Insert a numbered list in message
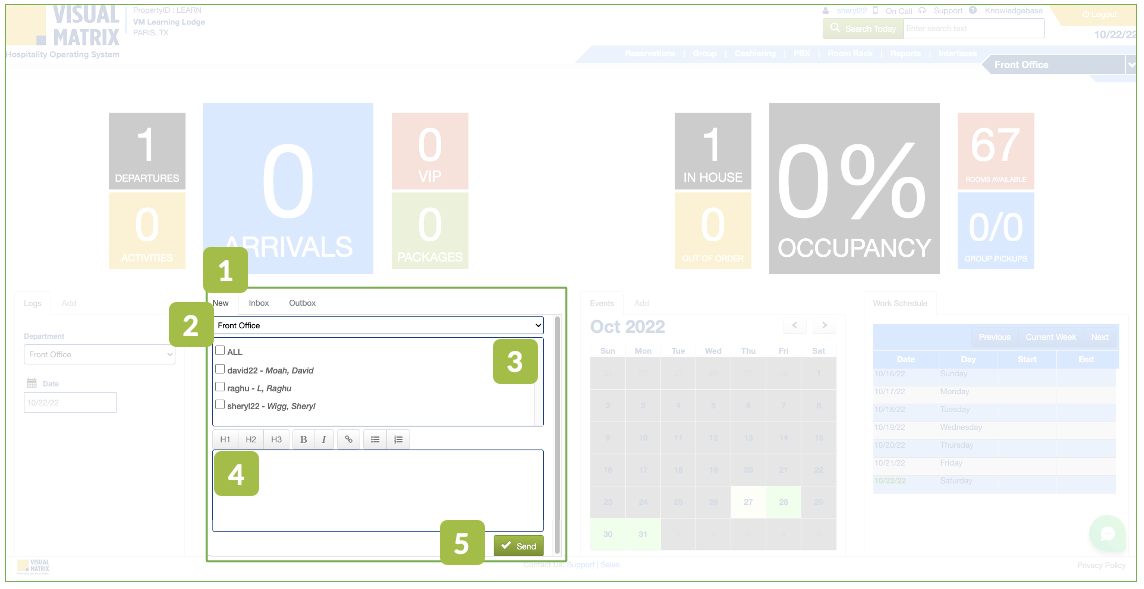 pyautogui.click(x=398, y=439)
